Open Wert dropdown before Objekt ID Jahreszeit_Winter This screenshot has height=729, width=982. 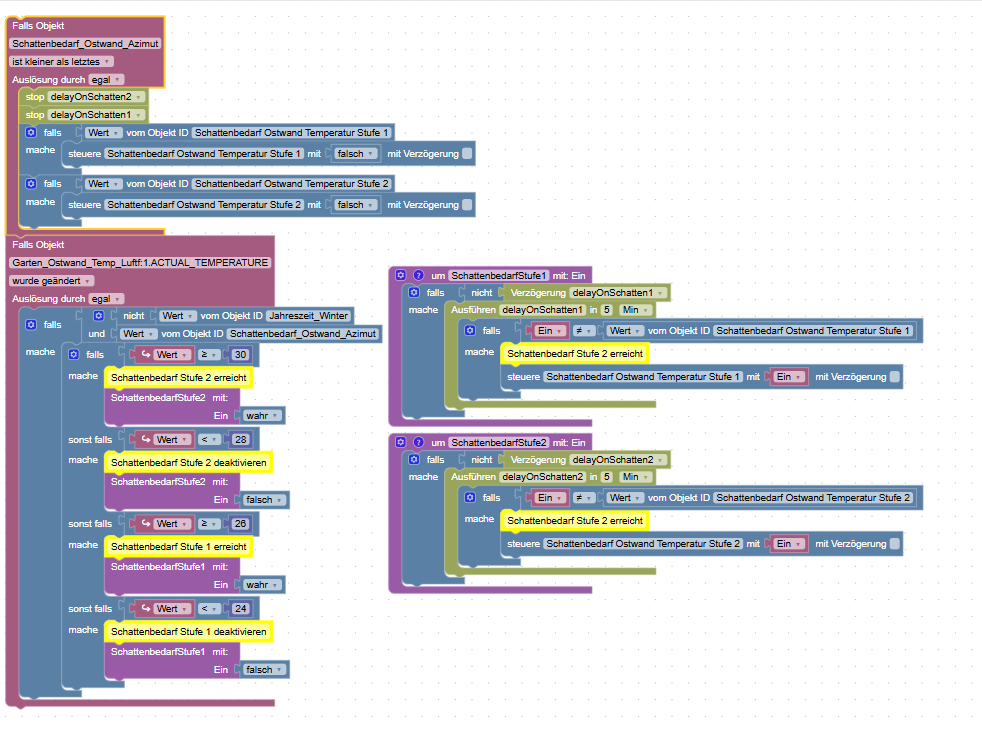click(x=177, y=316)
